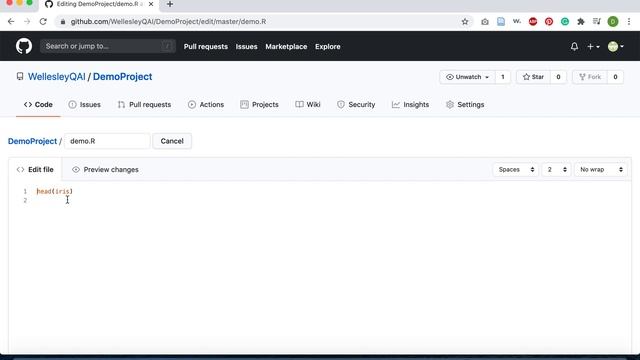Open Marketplace in the top navigation
Viewport: 640px width, 360px height.
[x=286, y=47]
